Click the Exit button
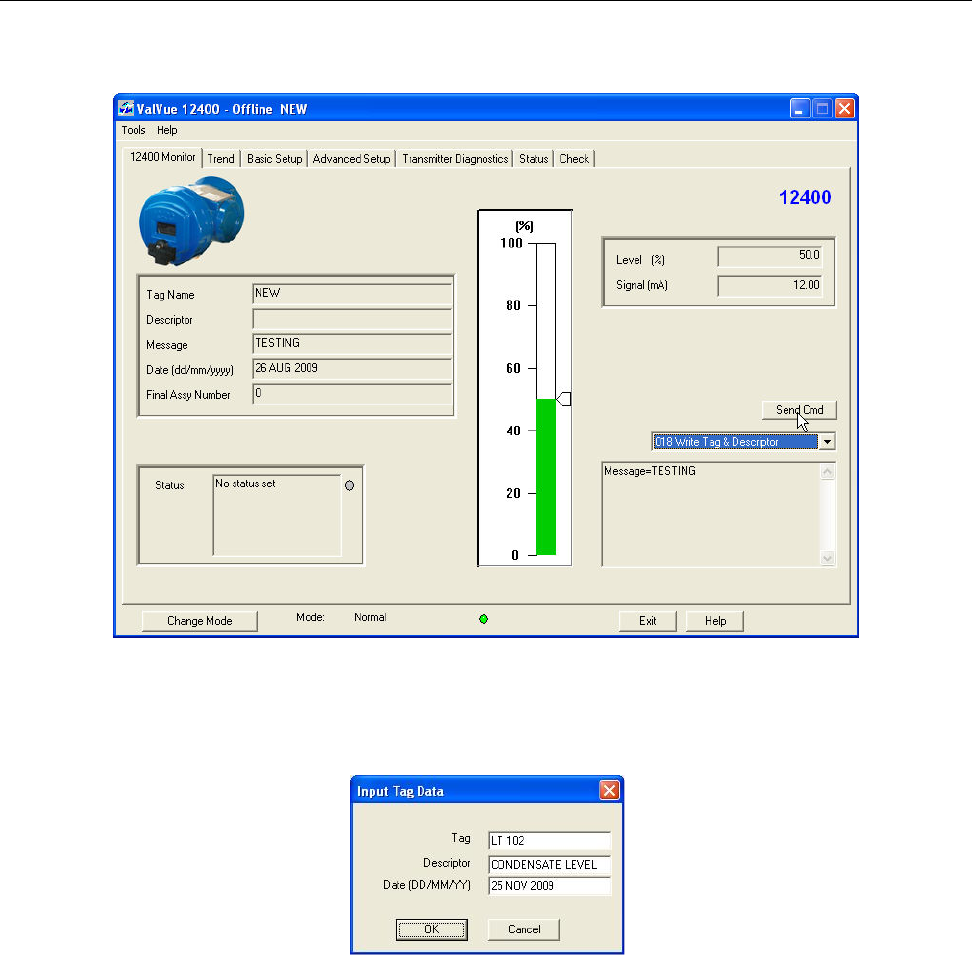 coord(647,621)
